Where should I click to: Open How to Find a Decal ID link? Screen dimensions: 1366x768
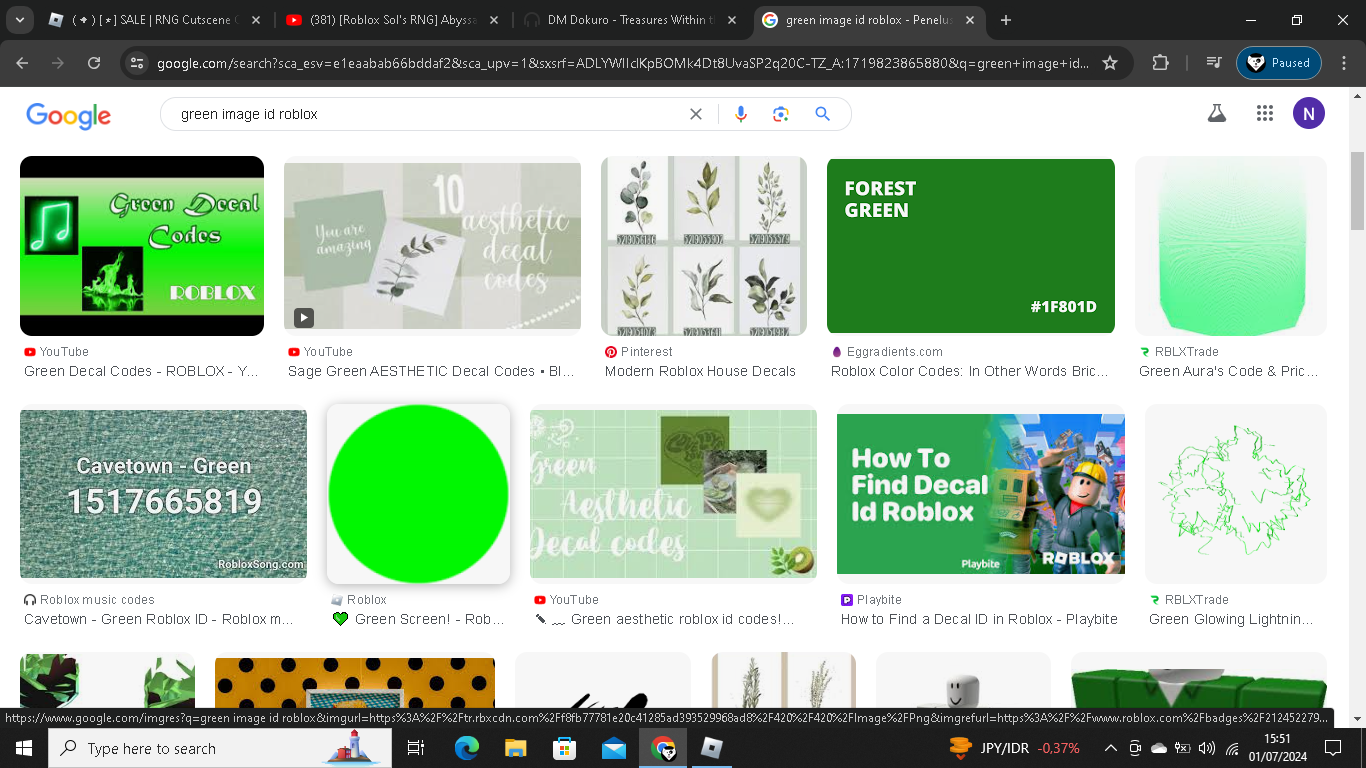click(x=979, y=619)
